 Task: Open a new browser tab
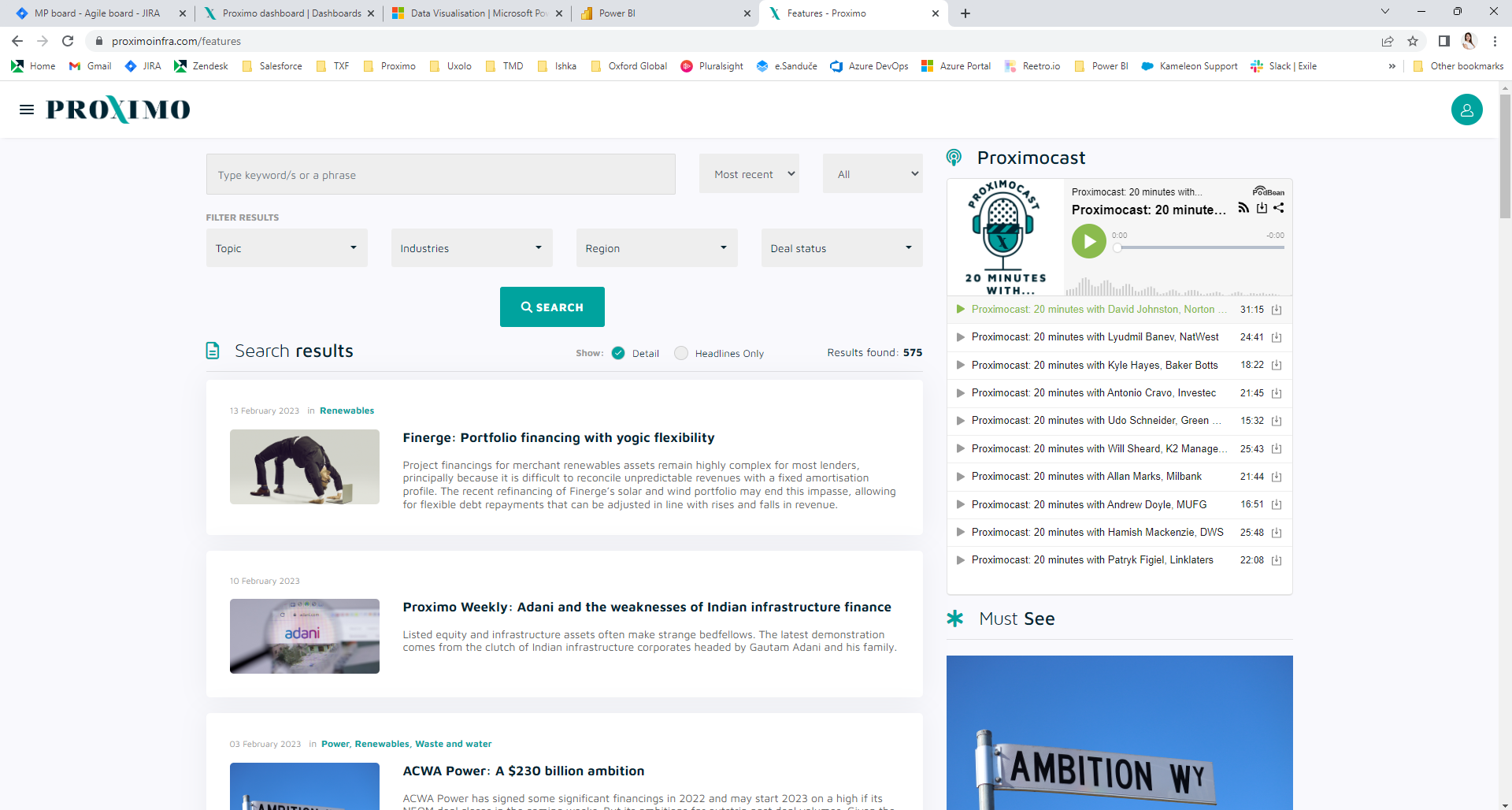pos(965,13)
